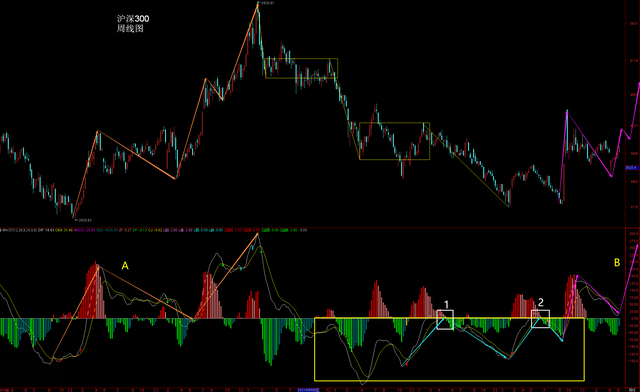
Task: Select the MACD indicator parameter label
Action: [19, 230]
